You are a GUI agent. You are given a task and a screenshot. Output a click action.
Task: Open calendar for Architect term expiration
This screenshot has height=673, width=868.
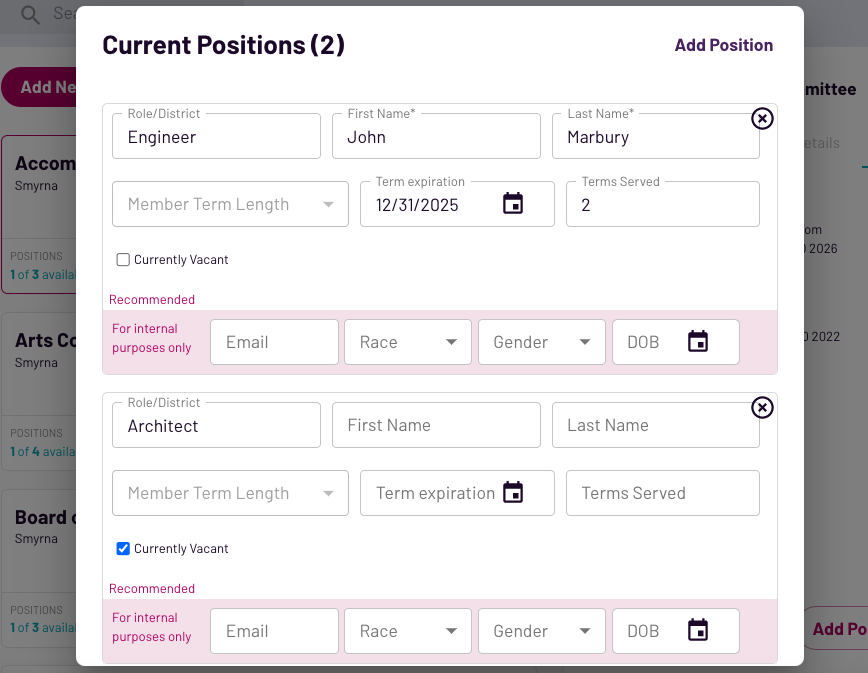point(513,493)
